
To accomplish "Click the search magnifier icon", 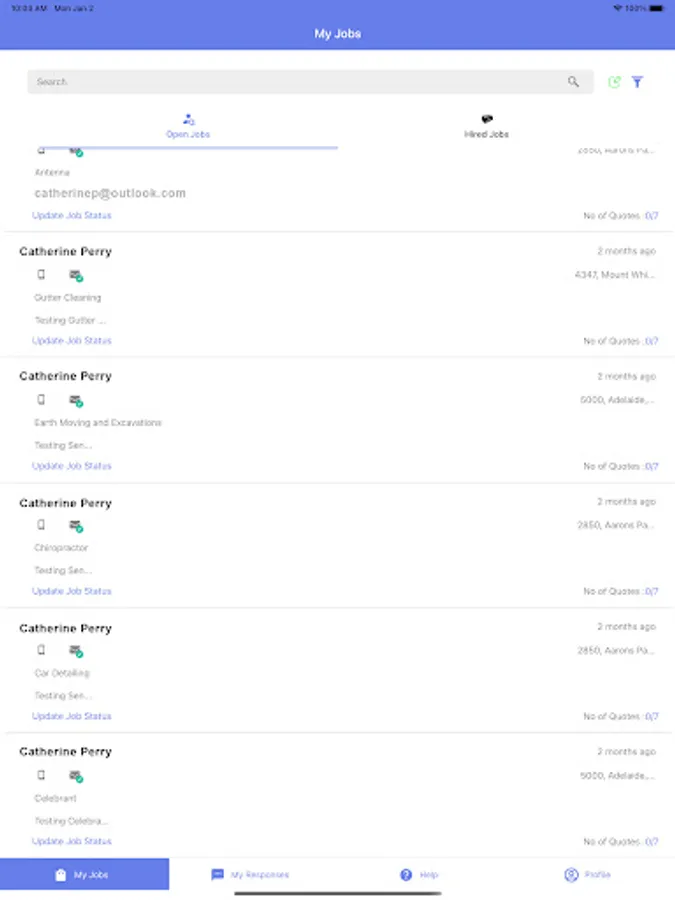I will pos(573,82).
